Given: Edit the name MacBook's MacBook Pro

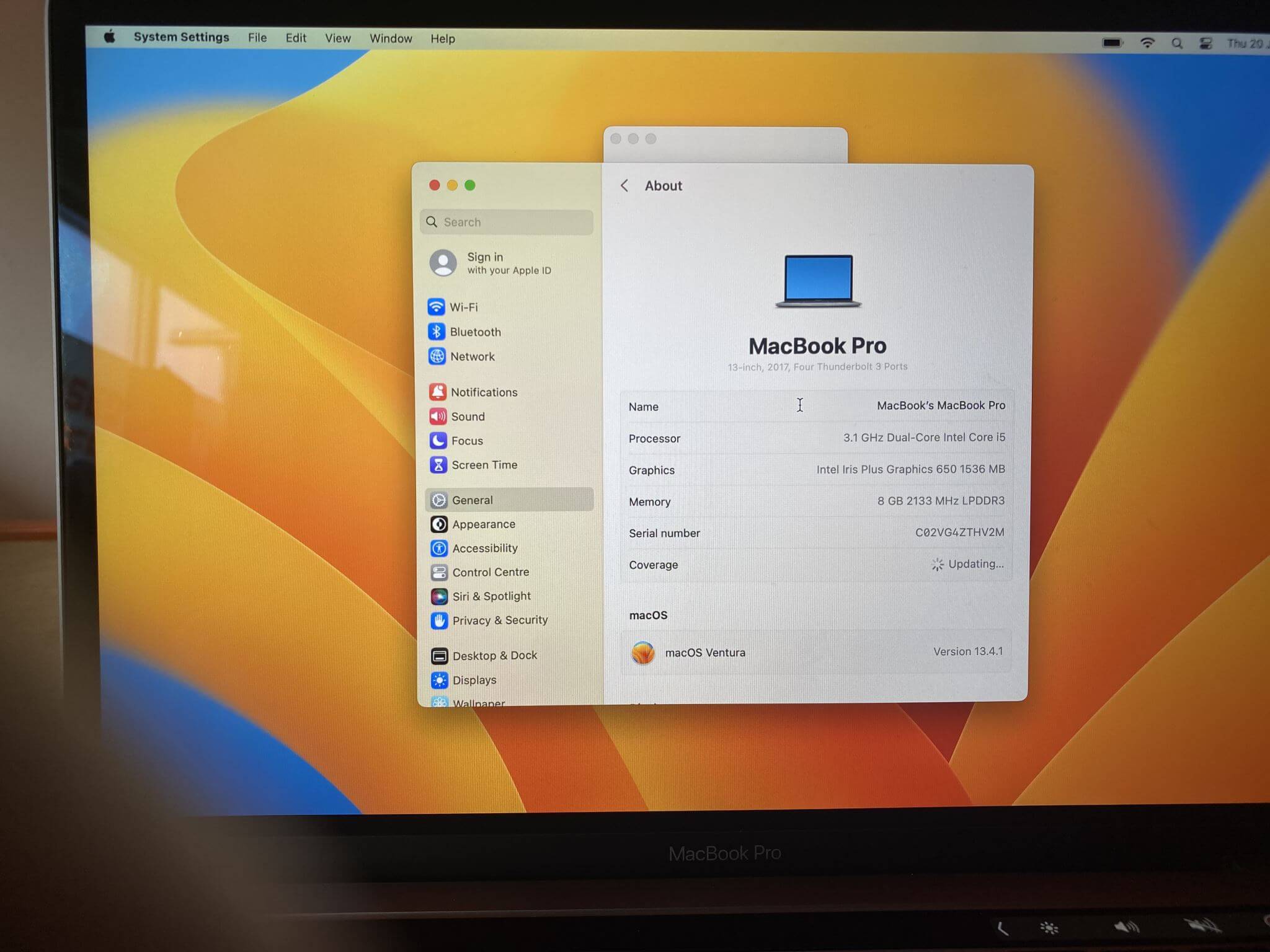Looking at the screenshot, I should point(941,405).
